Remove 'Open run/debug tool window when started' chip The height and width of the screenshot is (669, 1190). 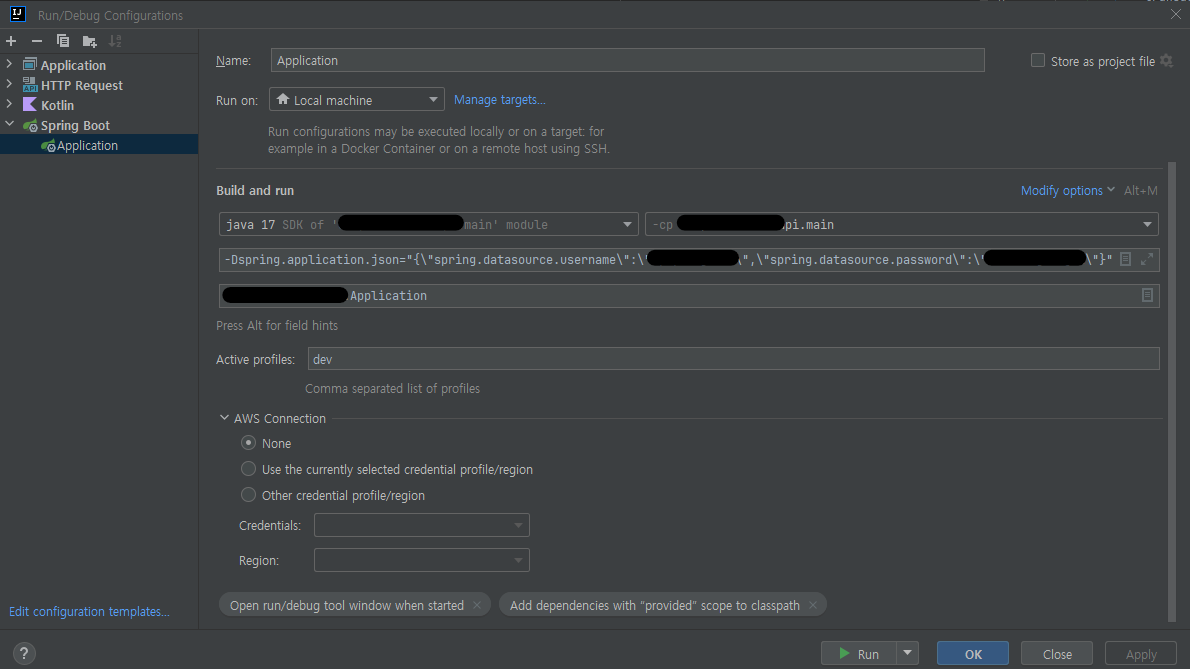click(x=477, y=605)
